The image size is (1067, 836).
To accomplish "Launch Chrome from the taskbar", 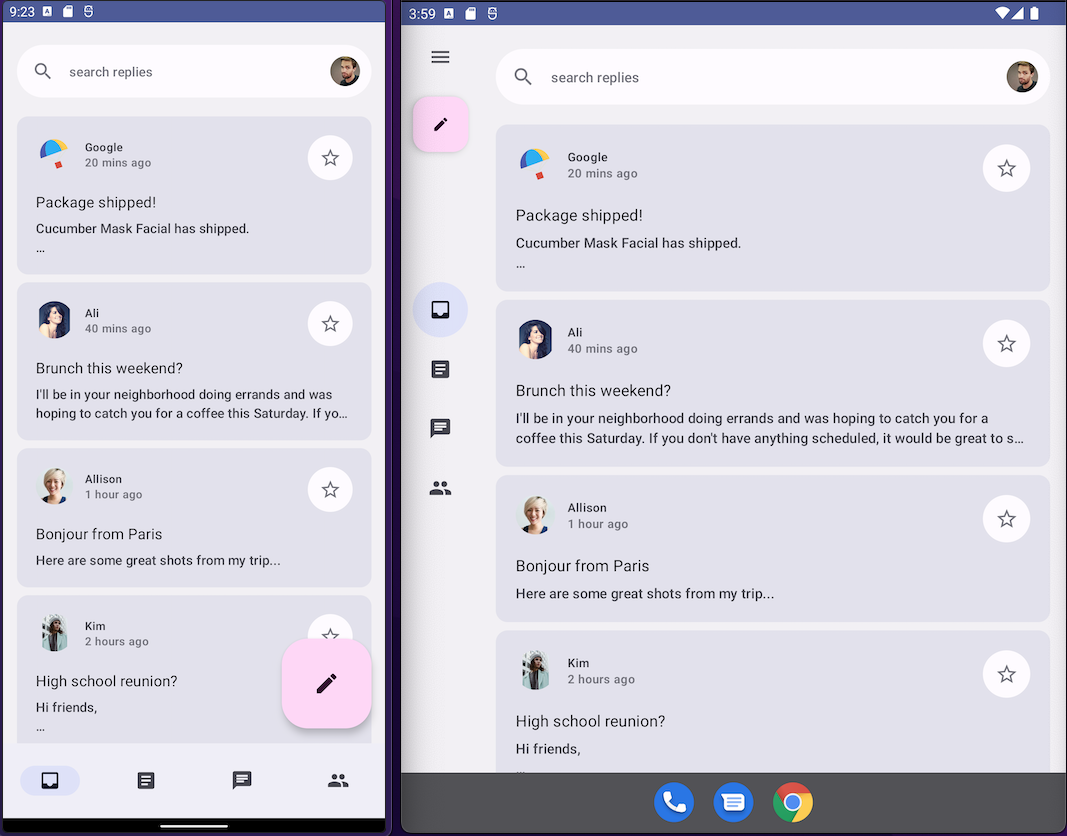I will click(x=792, y=802).
